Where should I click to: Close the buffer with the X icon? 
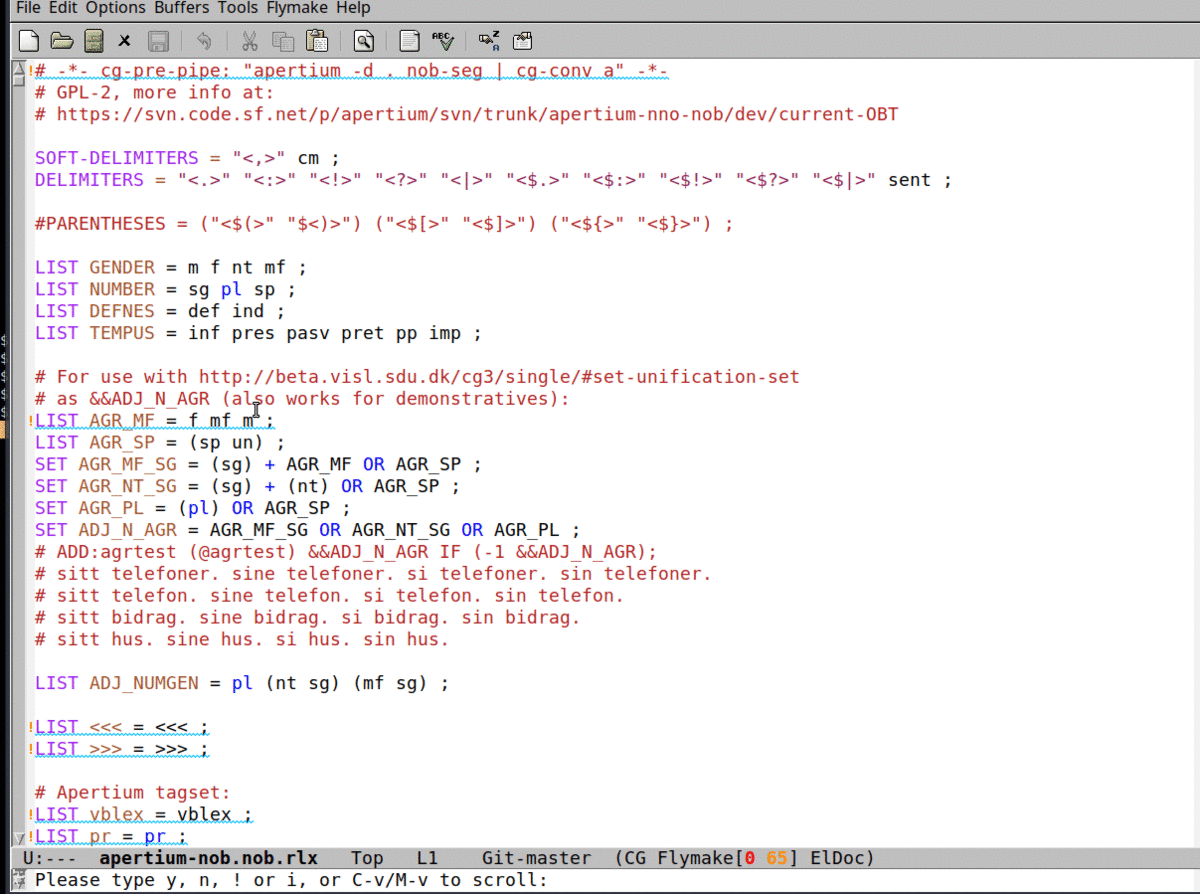click(x=125, y=41)
